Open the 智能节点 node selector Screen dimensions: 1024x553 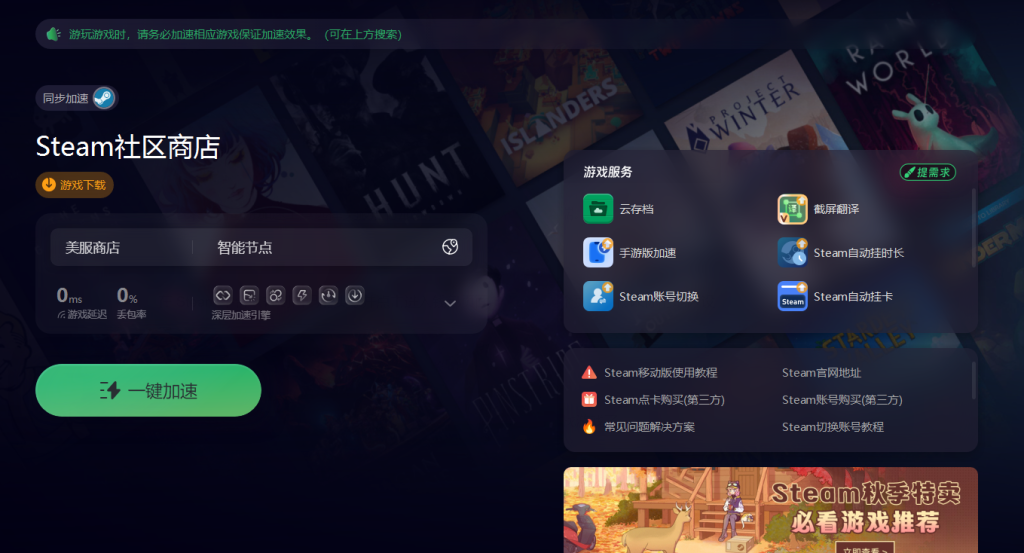point(245,247)
